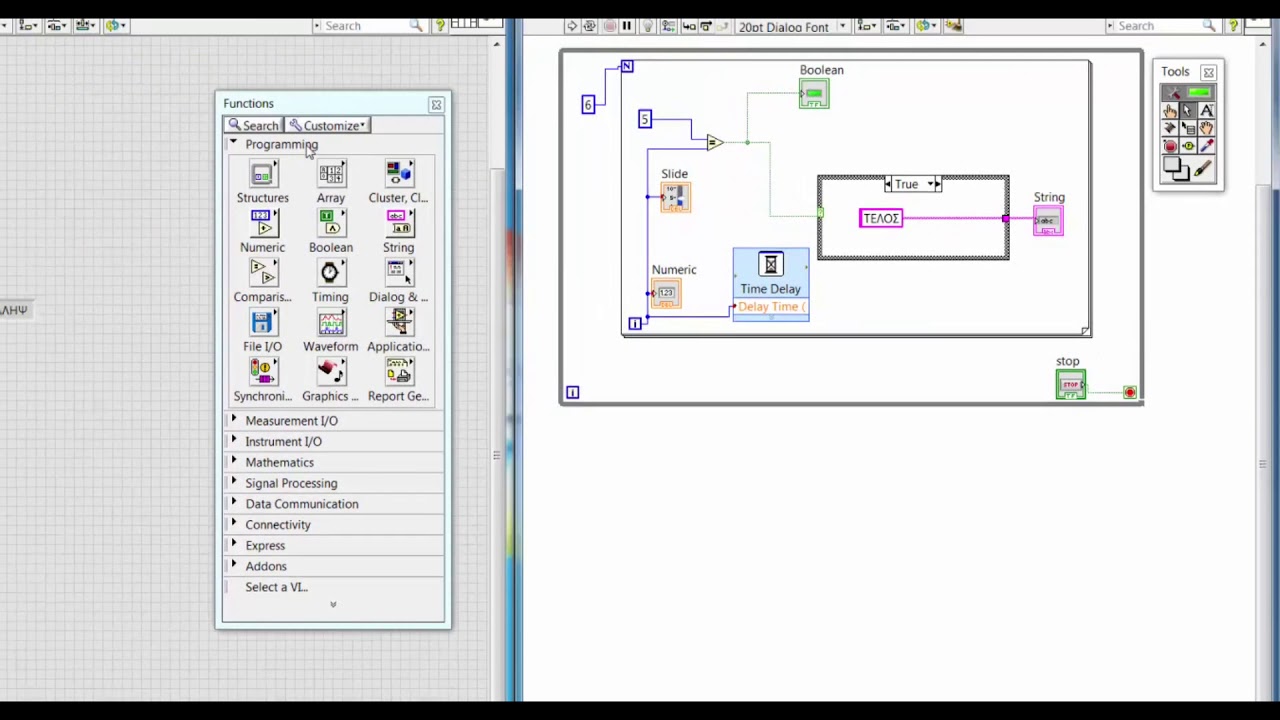1280x720 pixels.
Task: Select the Edit Text tool
Action: 1206,110
